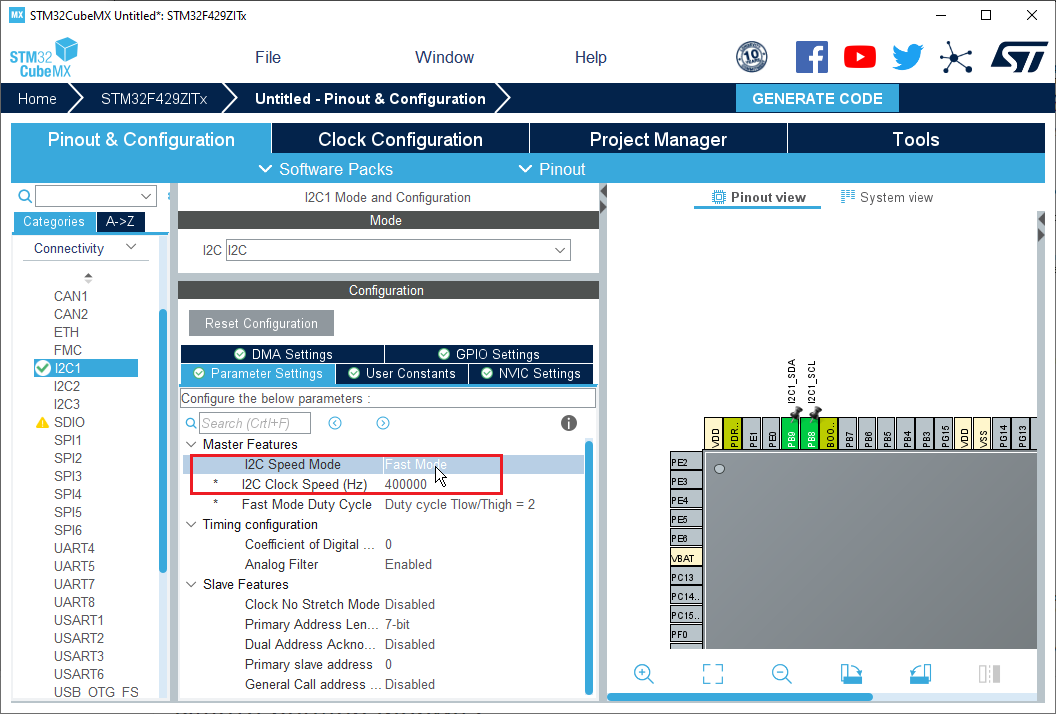The width and height of the screenshot is (1056, 714).
Task: Click the Reset Configuration button
Action: (x=261, y=323)
